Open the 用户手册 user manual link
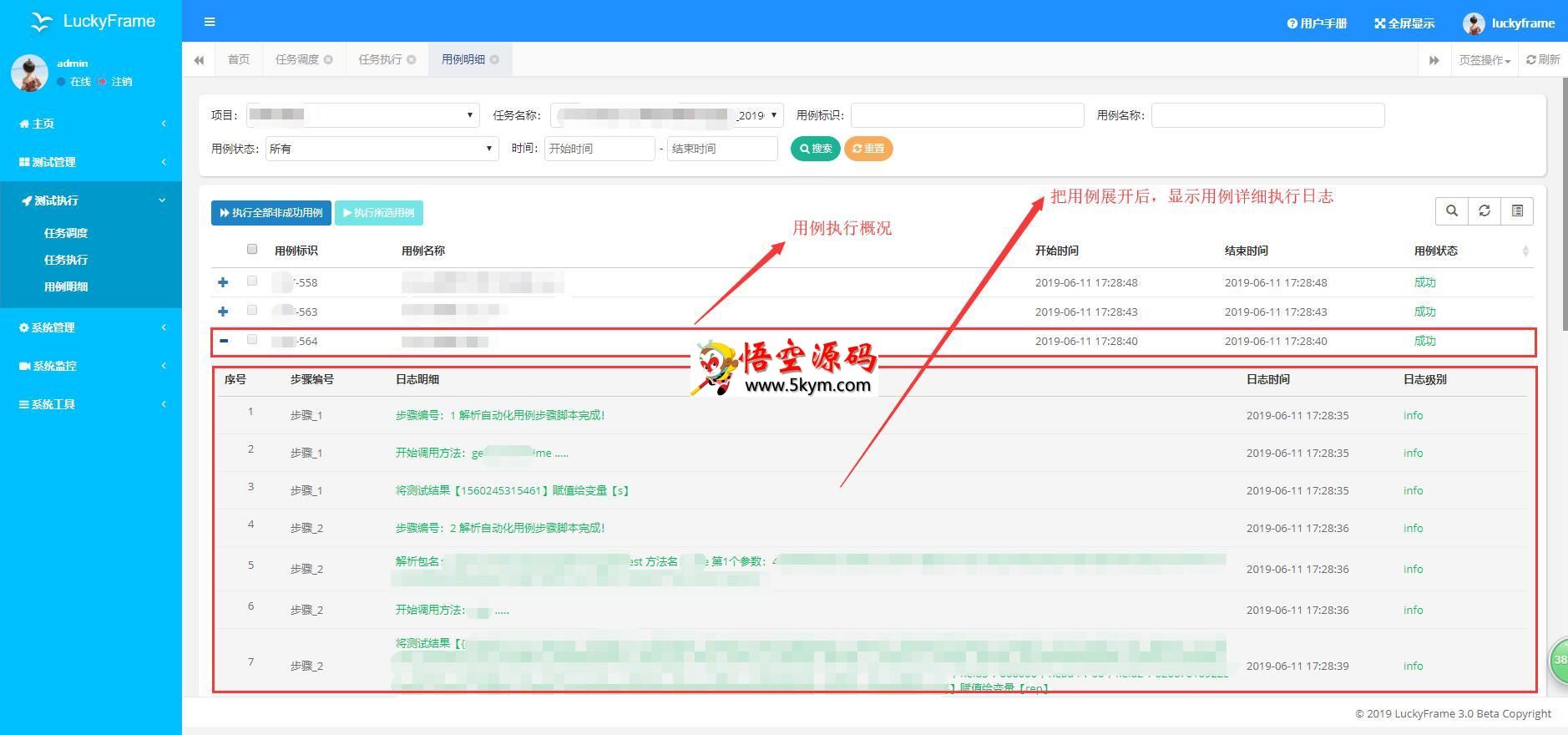This screenshot has height=735, width=1568. (x=1317, y=23)
